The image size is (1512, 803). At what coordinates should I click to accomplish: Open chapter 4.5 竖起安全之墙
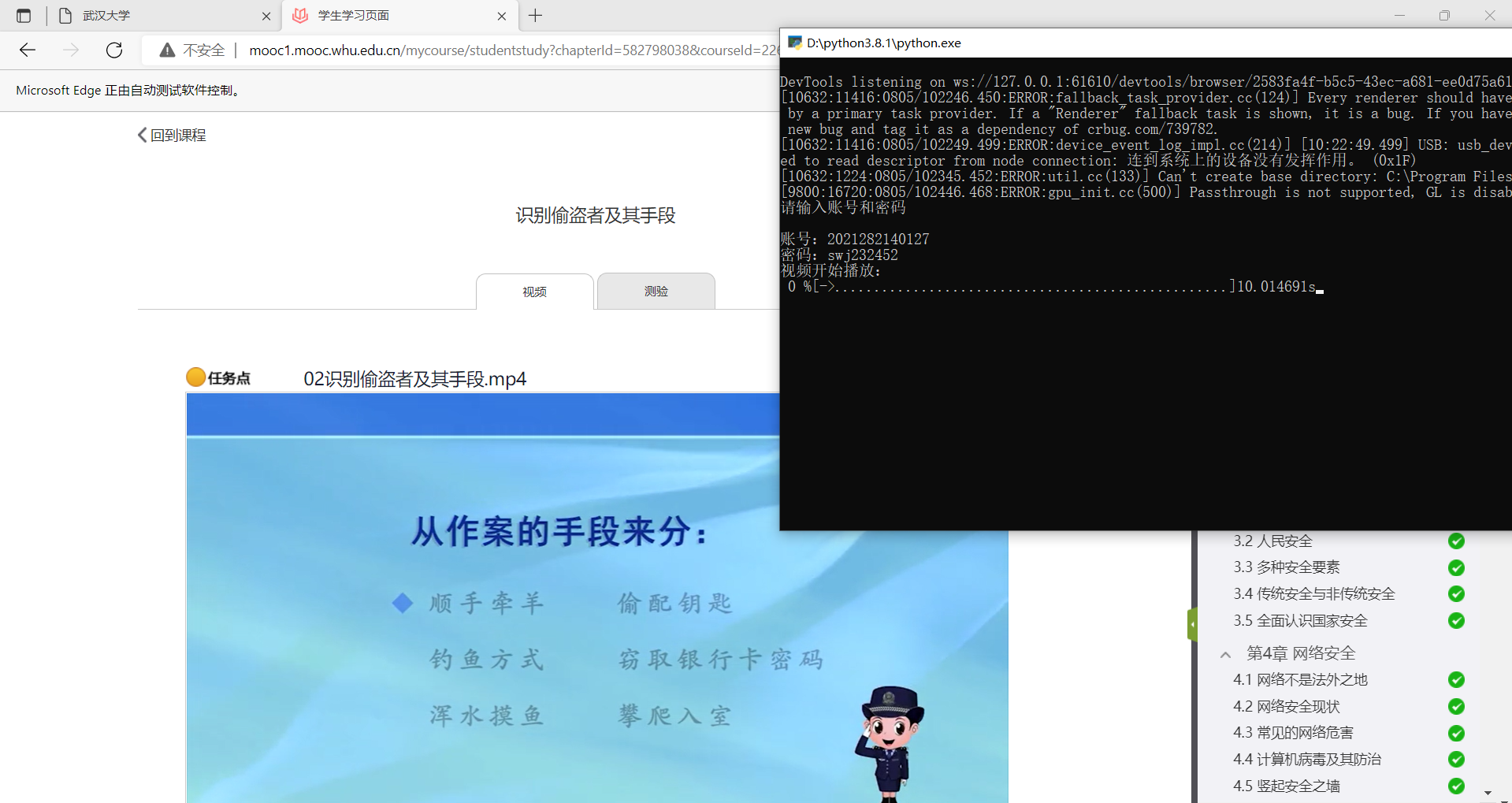point(1286,786)
